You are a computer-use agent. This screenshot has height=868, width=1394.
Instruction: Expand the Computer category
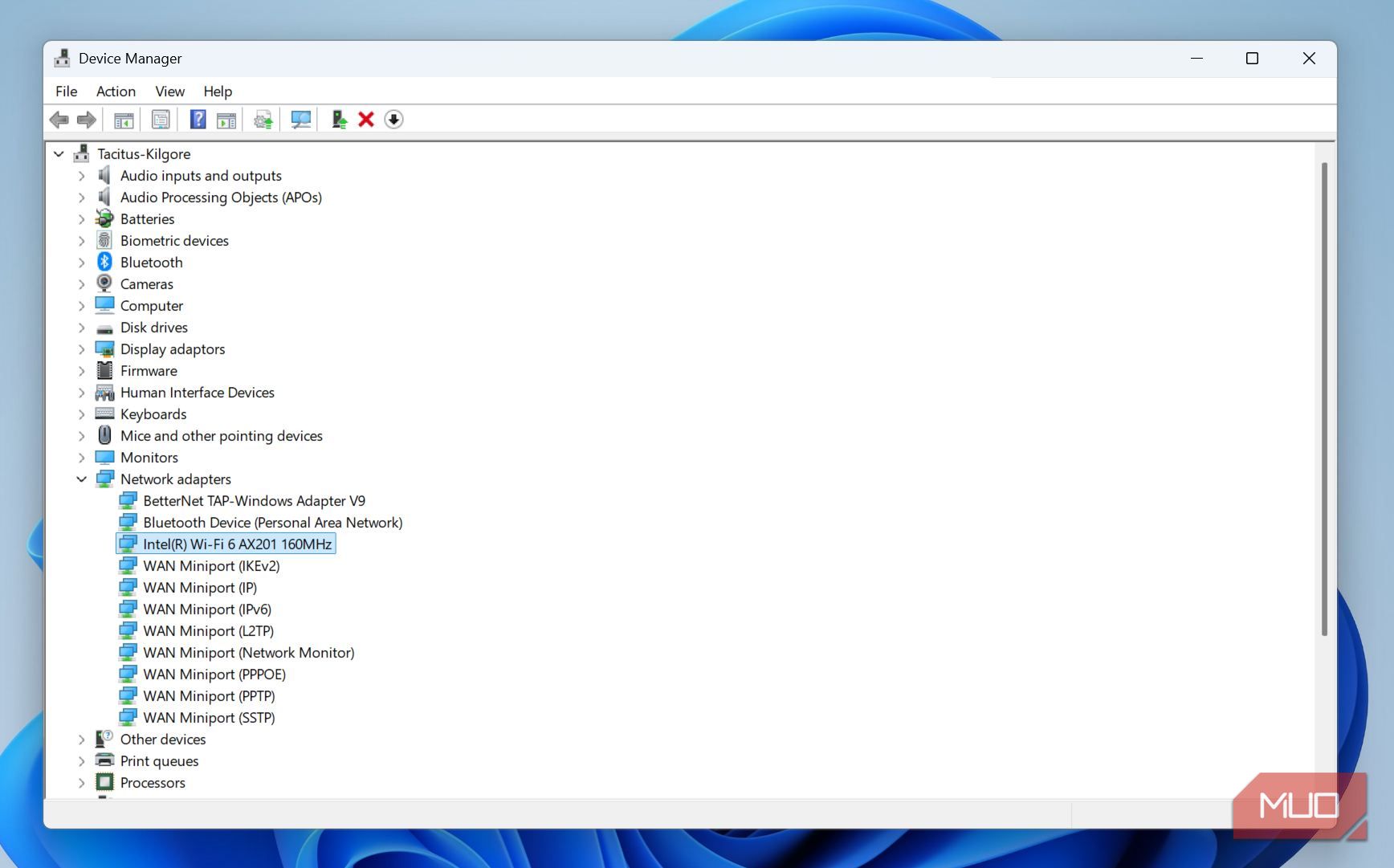(x=81, y=305)
